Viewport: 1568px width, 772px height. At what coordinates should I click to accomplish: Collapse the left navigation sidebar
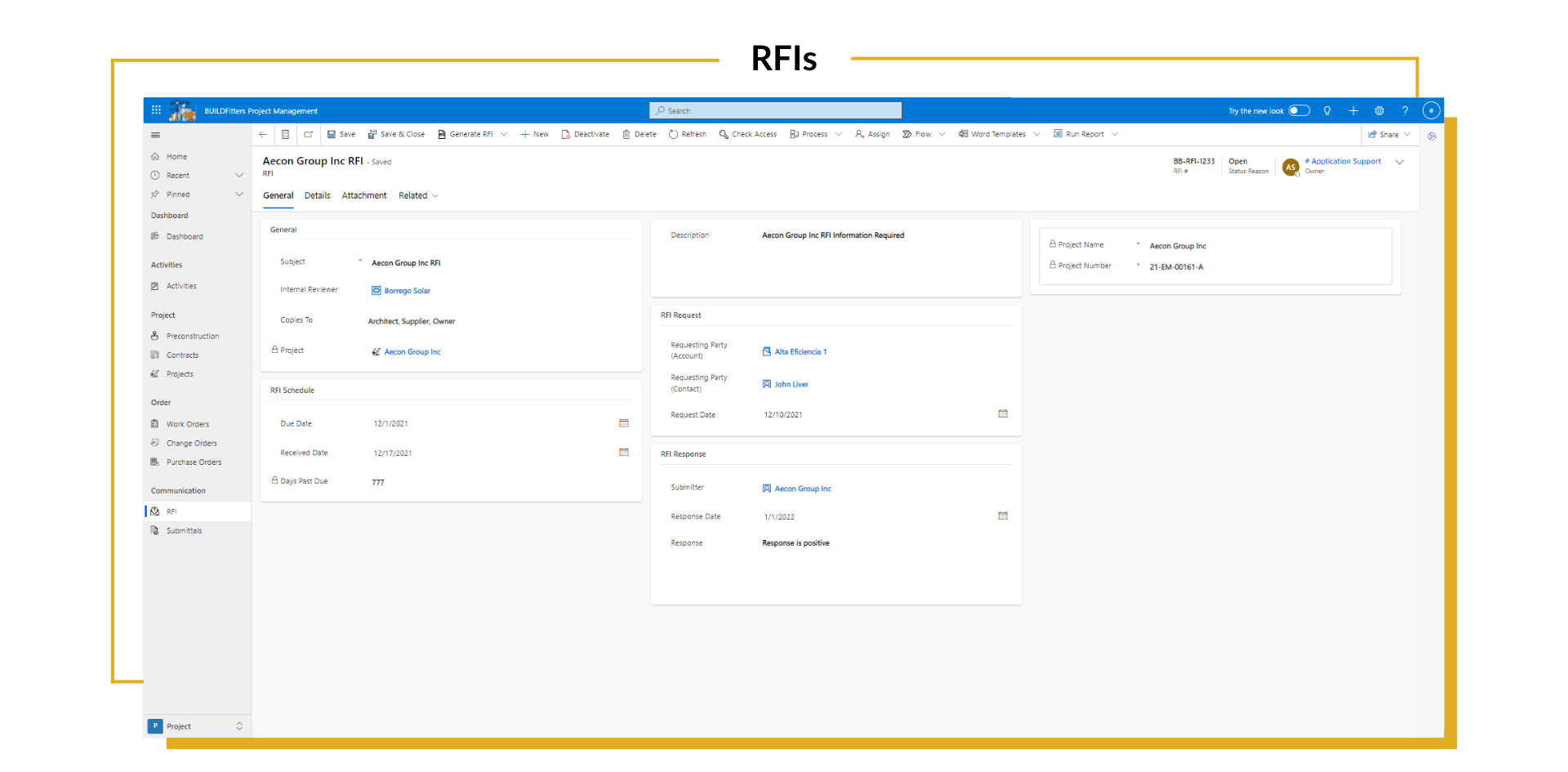(155, 135)
